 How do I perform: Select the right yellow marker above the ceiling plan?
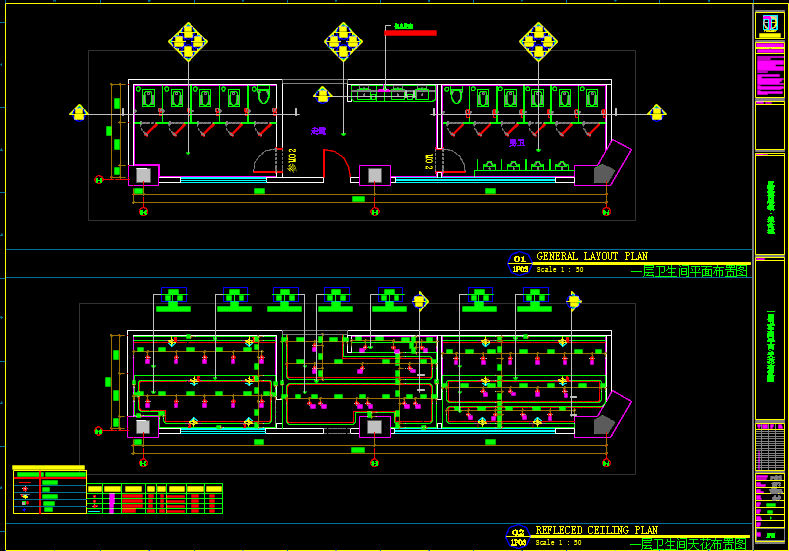(x=574, y=301)
